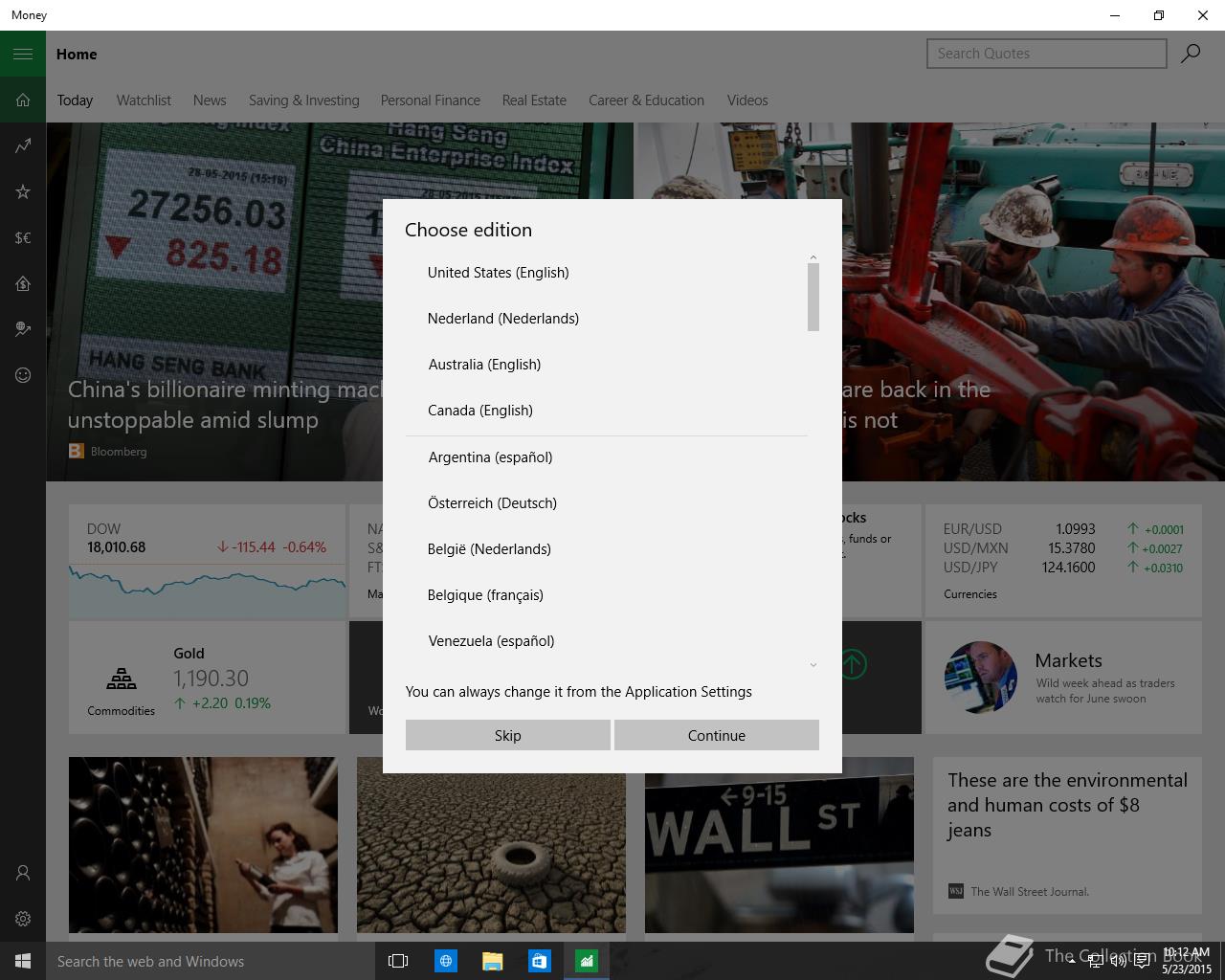This screenshot has height=980, width=1225.
Task: Open feedback smiley icon in sidebar
Action: click(23, 375)
